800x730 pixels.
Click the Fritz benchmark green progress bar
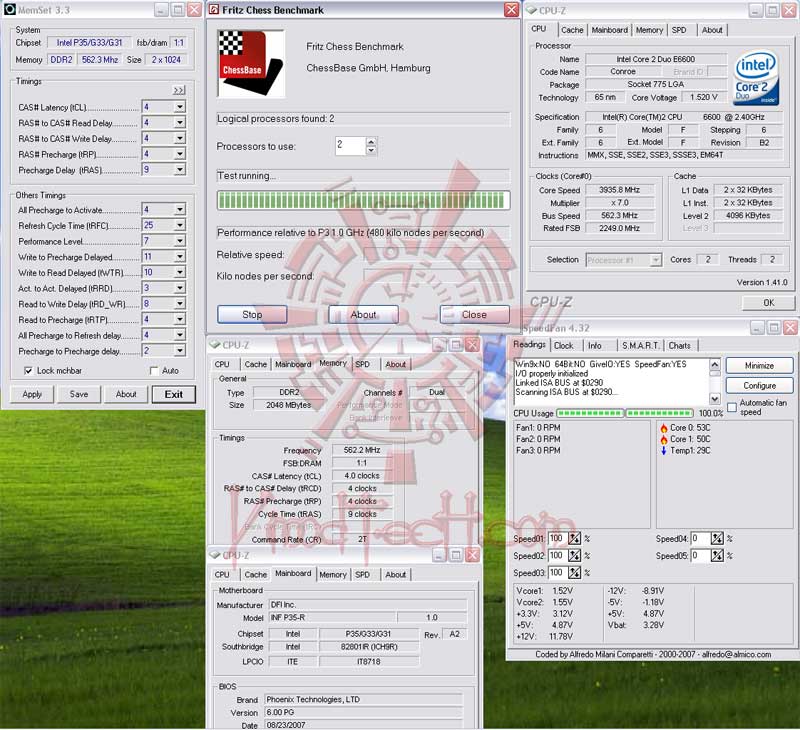click(363, 200)
